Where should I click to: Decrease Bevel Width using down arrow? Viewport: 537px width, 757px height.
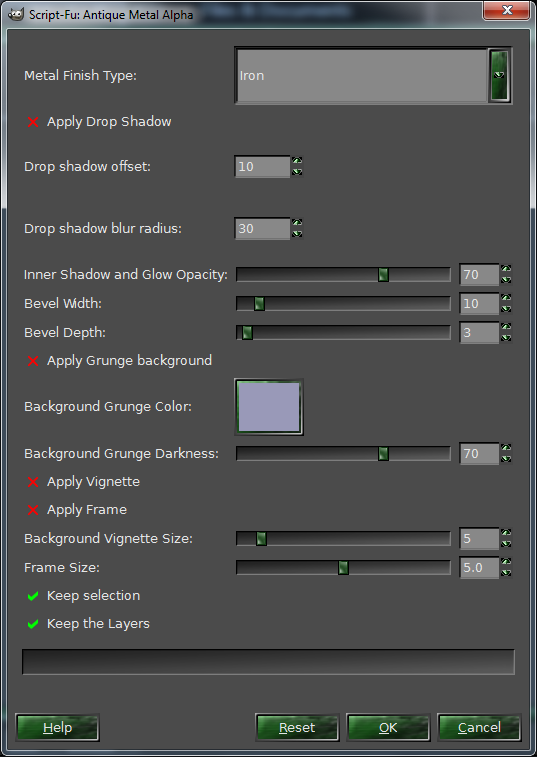[506, 309]
